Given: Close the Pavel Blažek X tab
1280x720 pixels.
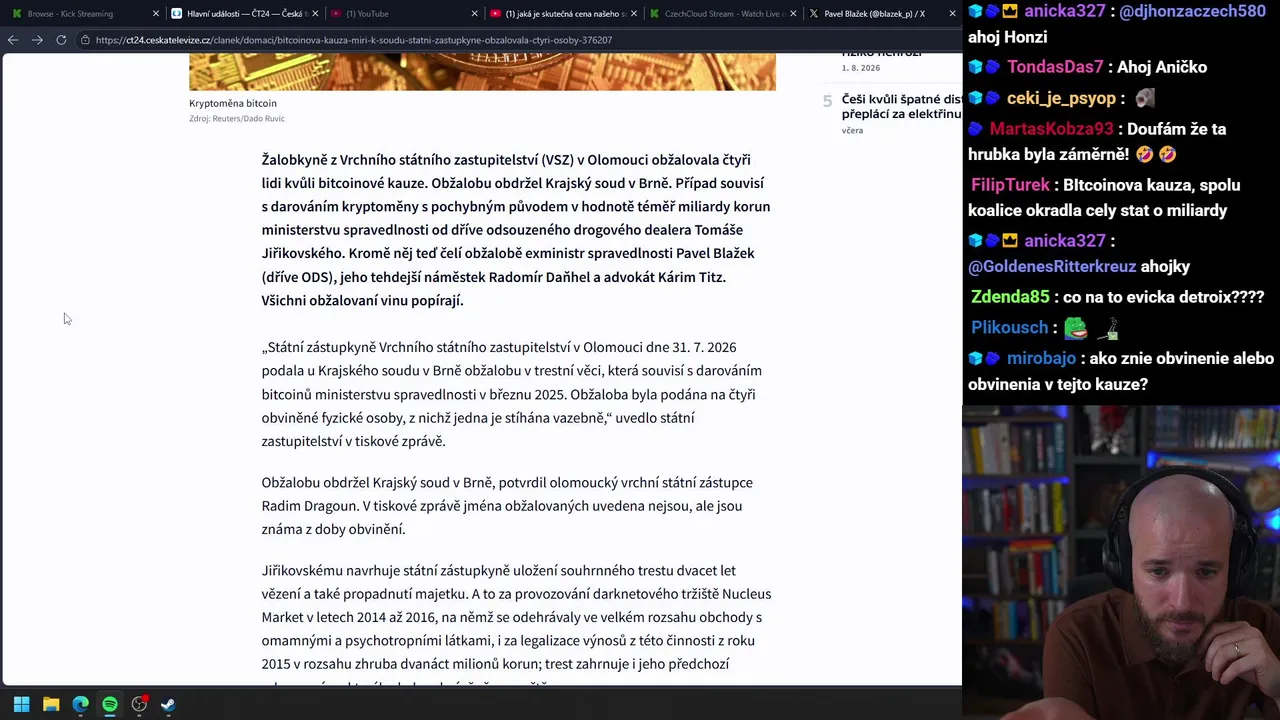Looking at the screenshot, I should click(952, 14).
